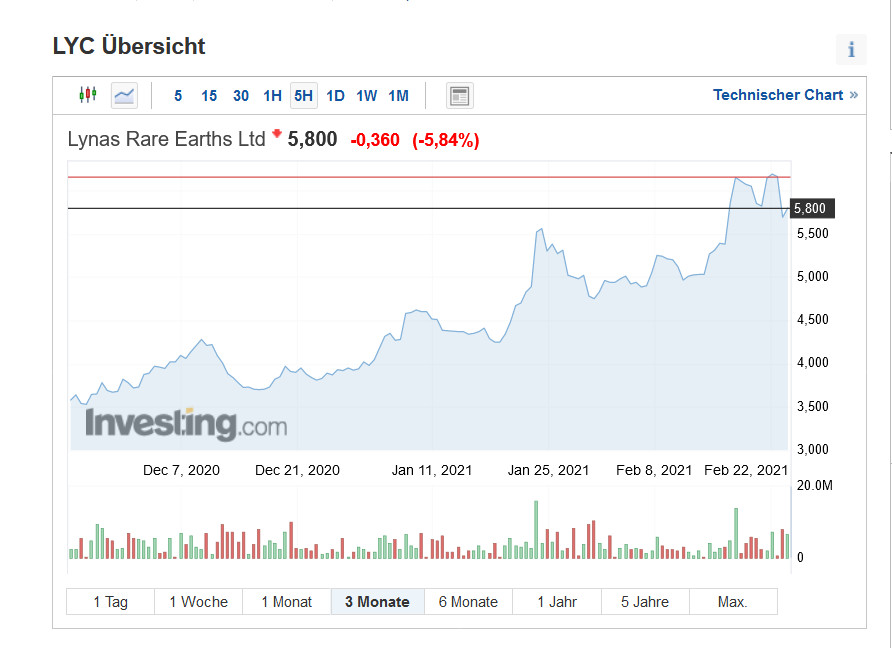The image size is (892, 648).
Task: Switch to the 1 Woche range tab
Action: (198, 602)
